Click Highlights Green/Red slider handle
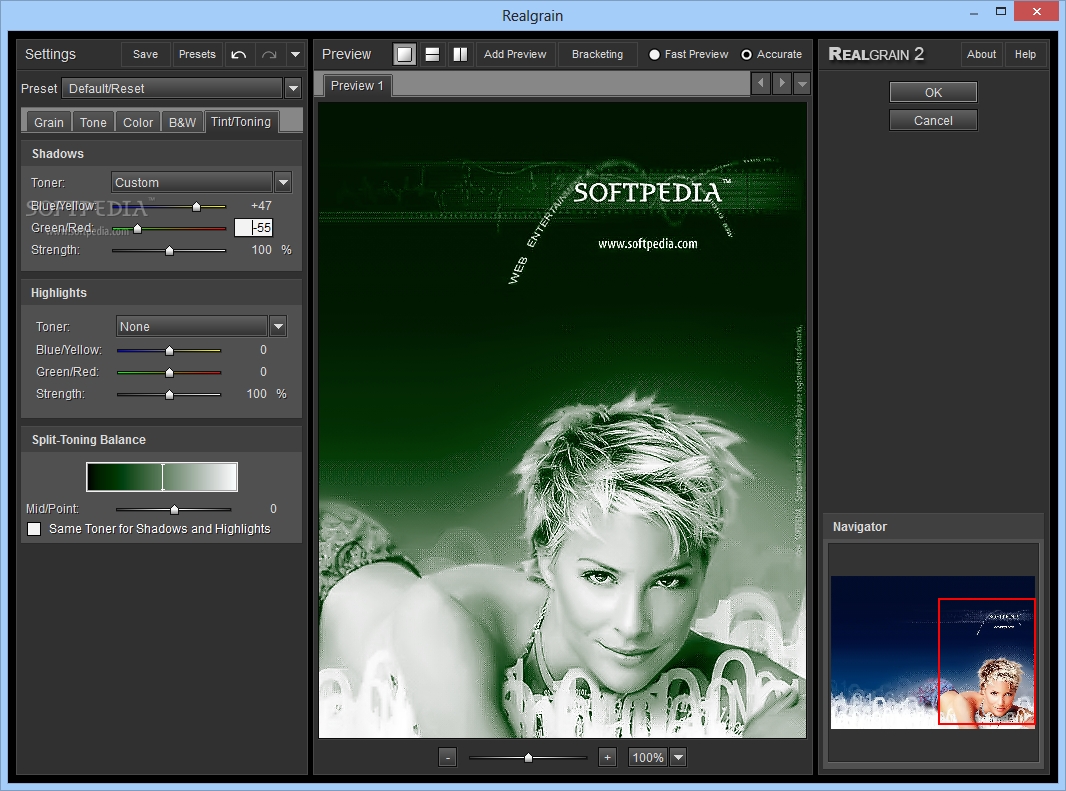The image size is (1066, 791). pyautogui.click(x=169, y=372)
